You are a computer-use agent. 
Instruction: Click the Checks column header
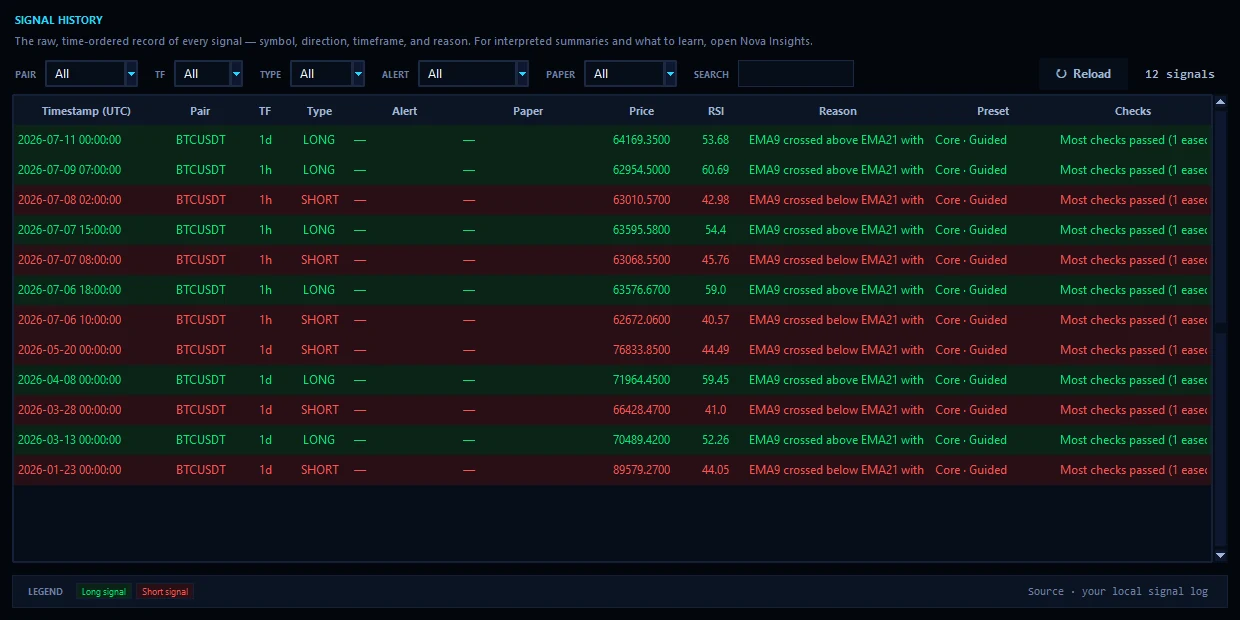coord(1133,111)
